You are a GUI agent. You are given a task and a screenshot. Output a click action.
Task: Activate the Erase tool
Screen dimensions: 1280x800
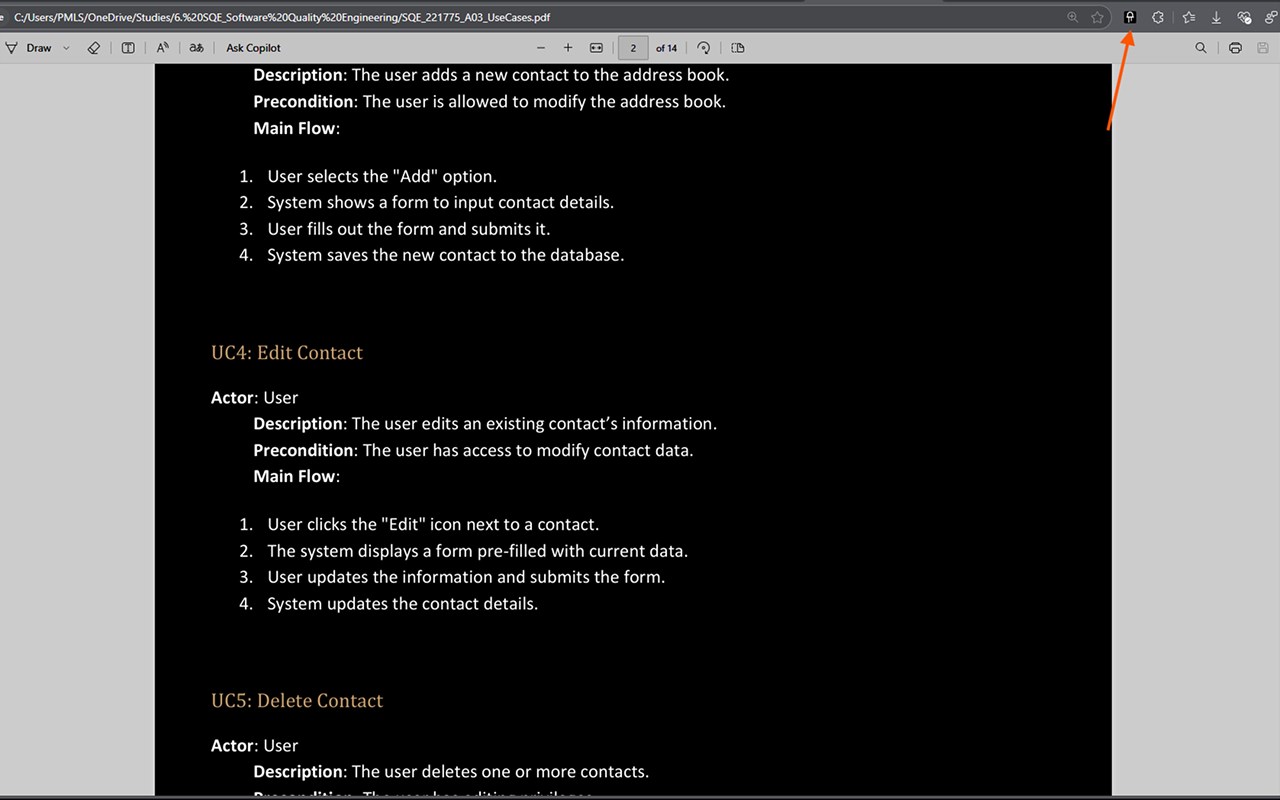coord(94,48)
